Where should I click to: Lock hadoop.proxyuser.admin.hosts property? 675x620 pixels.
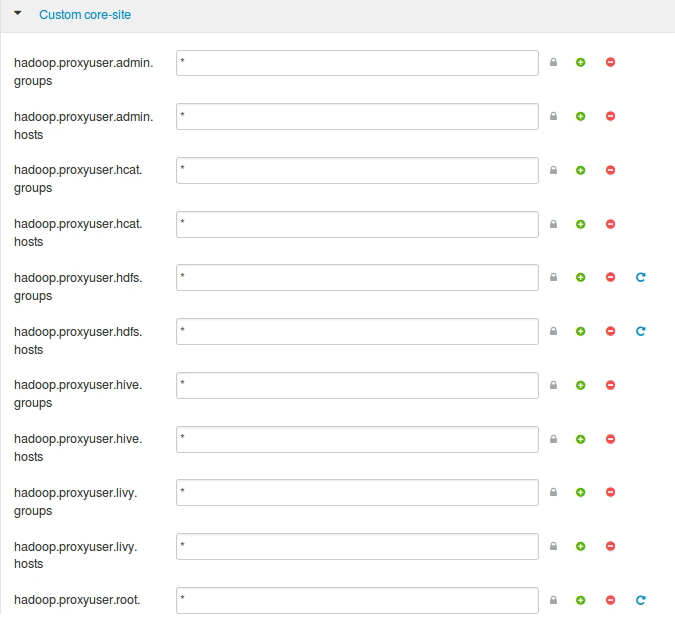[x=554, y=116]
